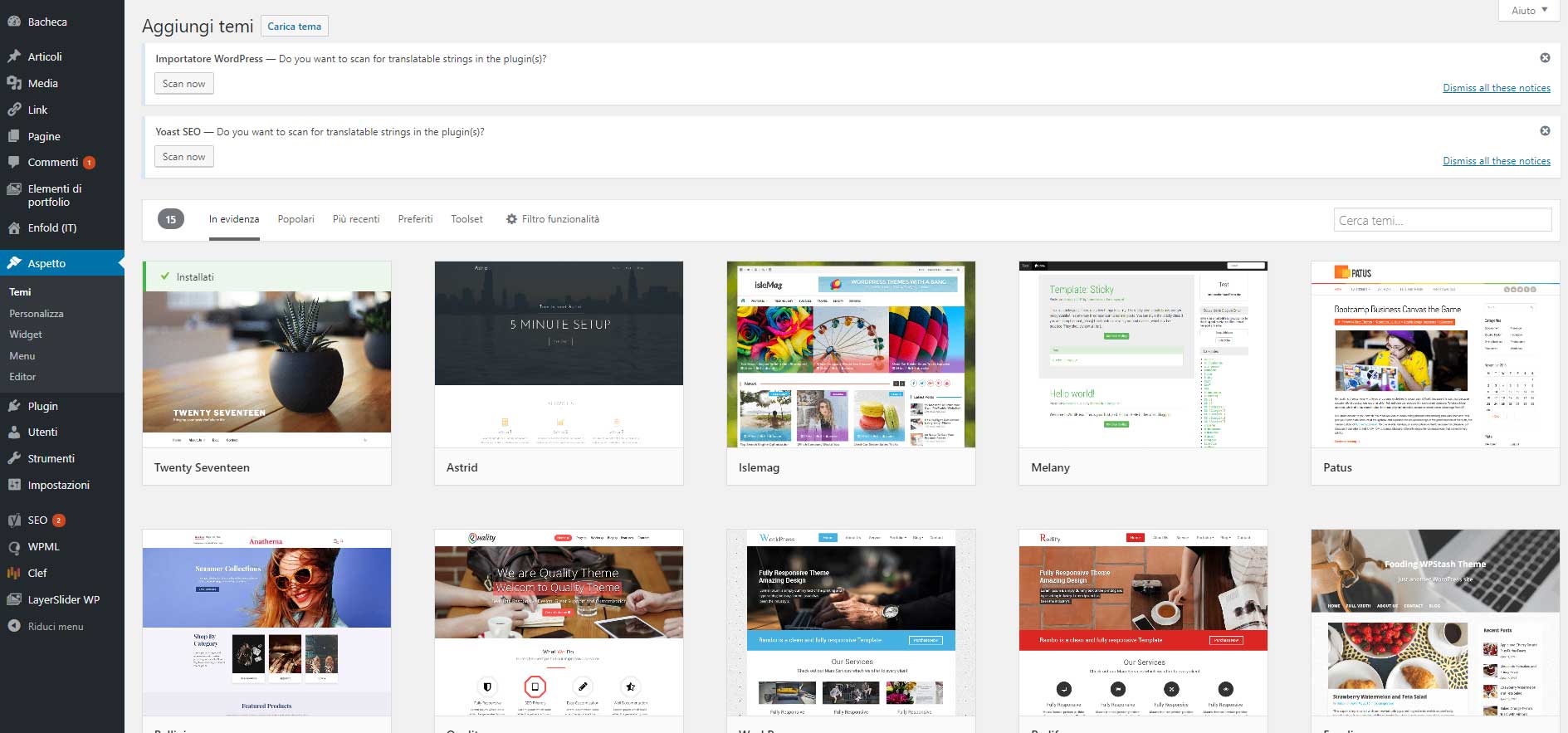
Task: Click the Elementi di portfolio icon
Action: (x=14, y=189)
